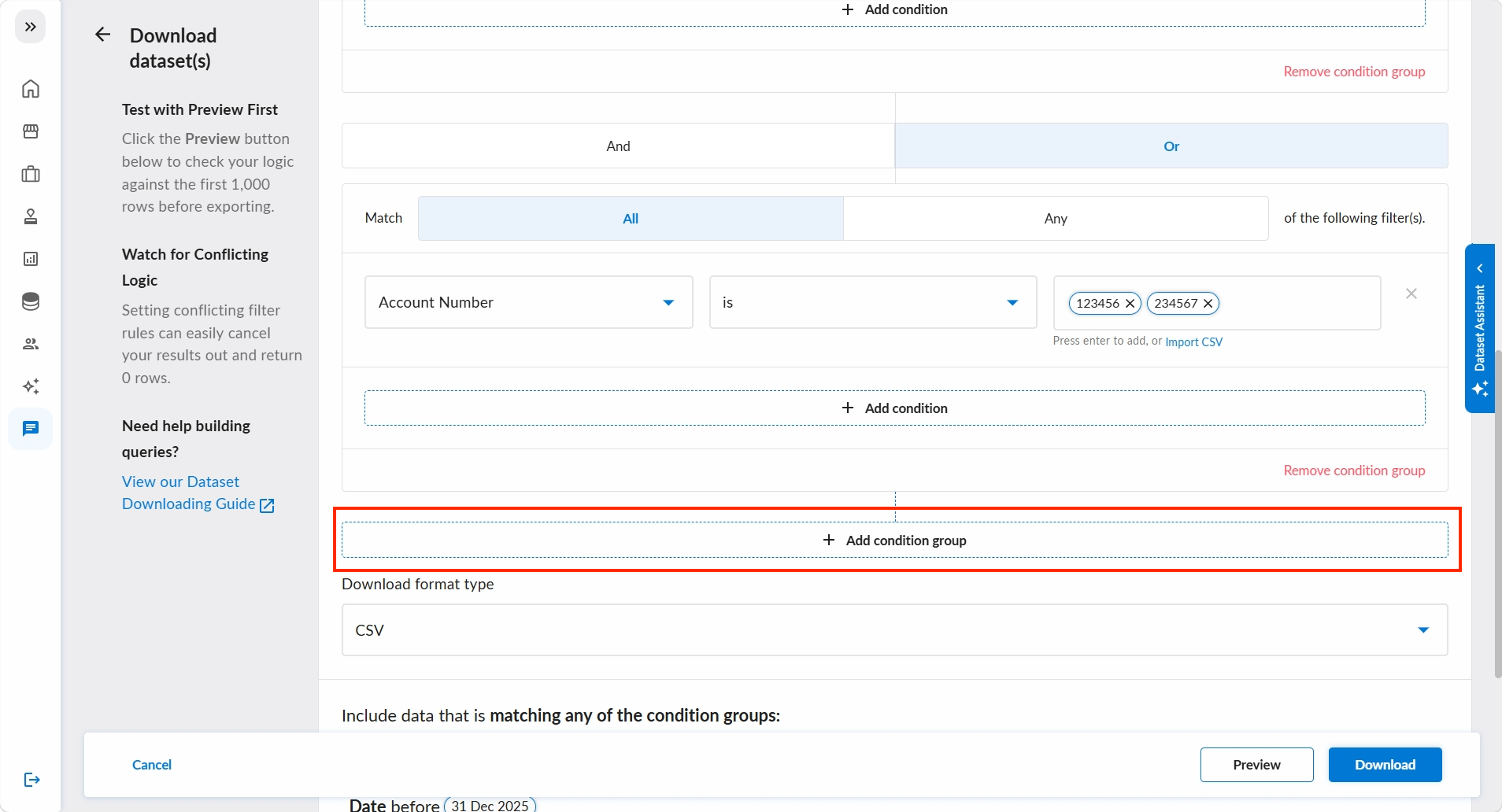
Task: Open the people group icon in sidebar
Action: pos(31,344)
